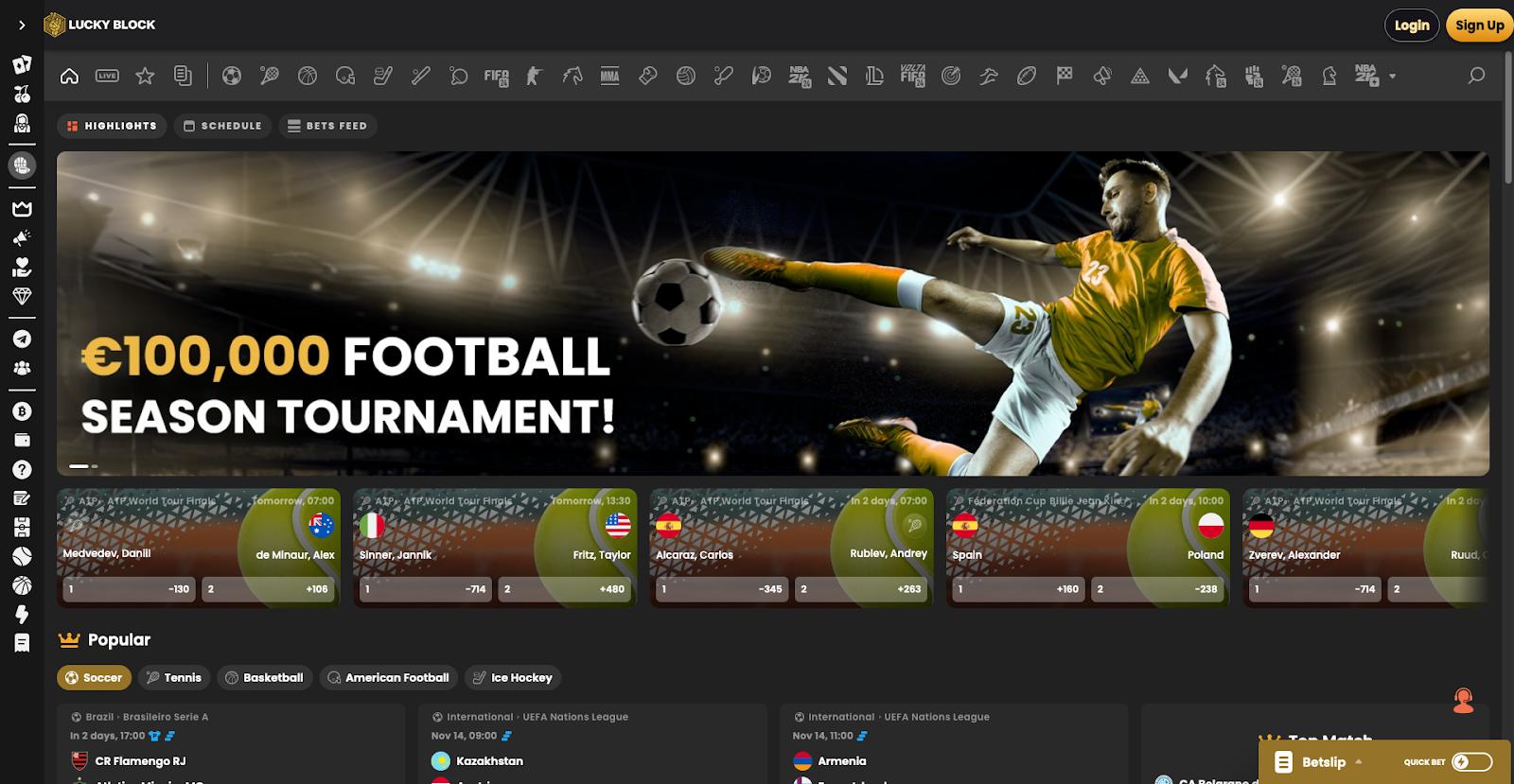Click the Lucky Block logo
Image resolution: width=1514 pixels, height=784 pixels.
pyautogui.click(x=99, y=25)
